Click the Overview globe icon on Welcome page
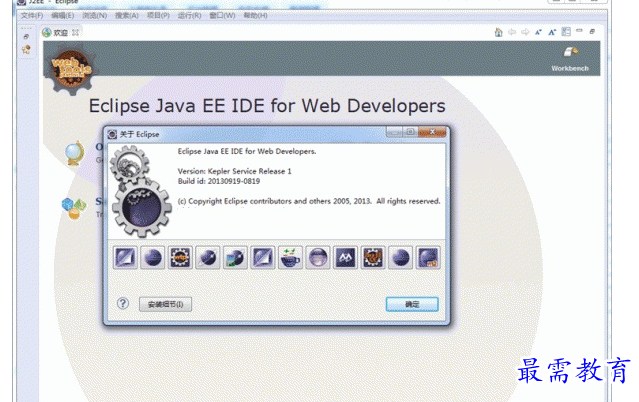Viewport: 639px width, 402px height. pyautogui.click(x=75, y=153)
